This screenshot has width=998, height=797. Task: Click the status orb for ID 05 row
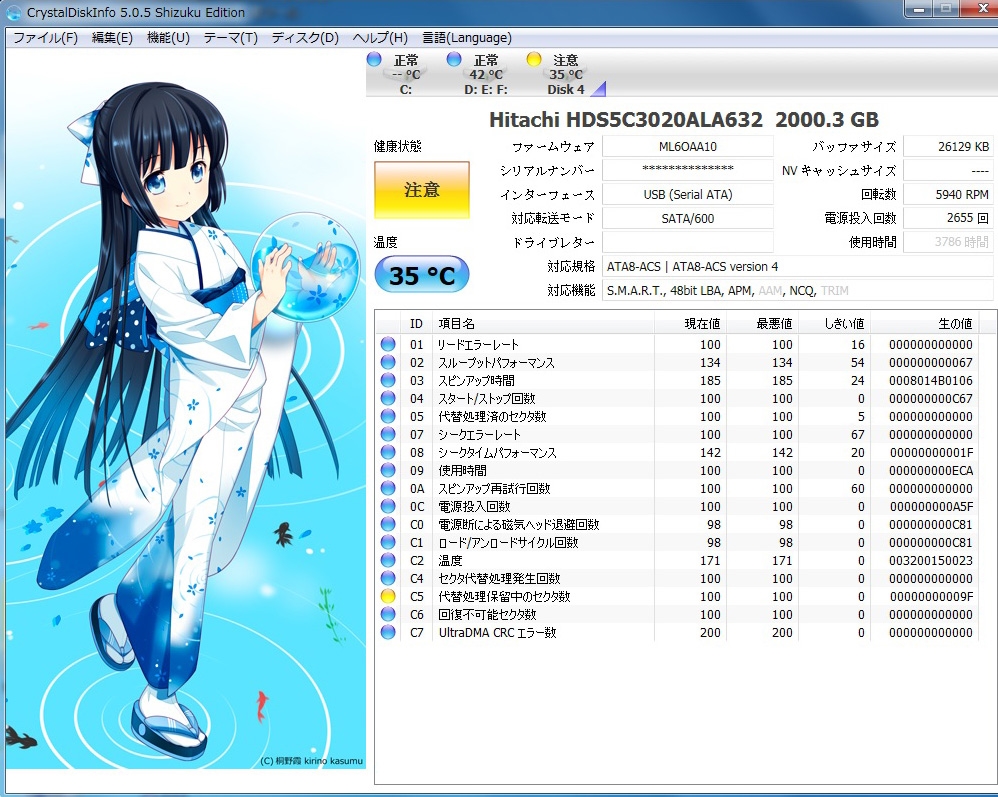[x=388, y=416]
